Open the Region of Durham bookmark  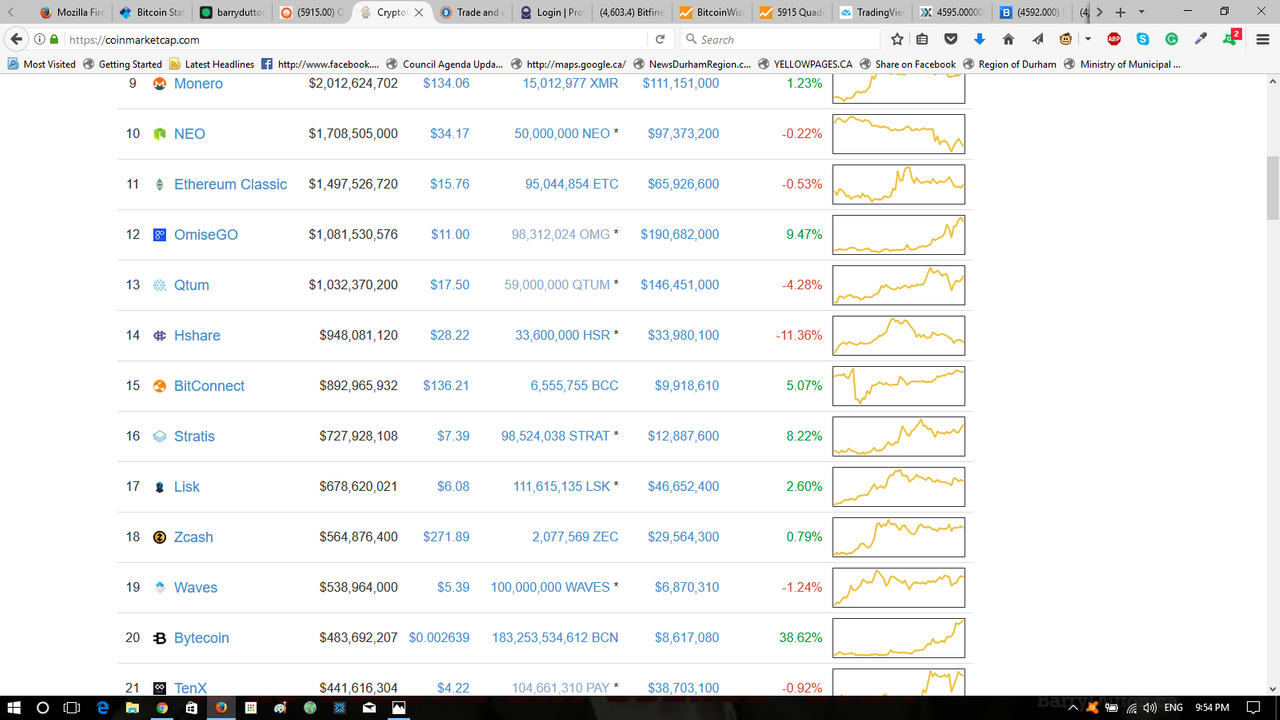pos(1008,64)
